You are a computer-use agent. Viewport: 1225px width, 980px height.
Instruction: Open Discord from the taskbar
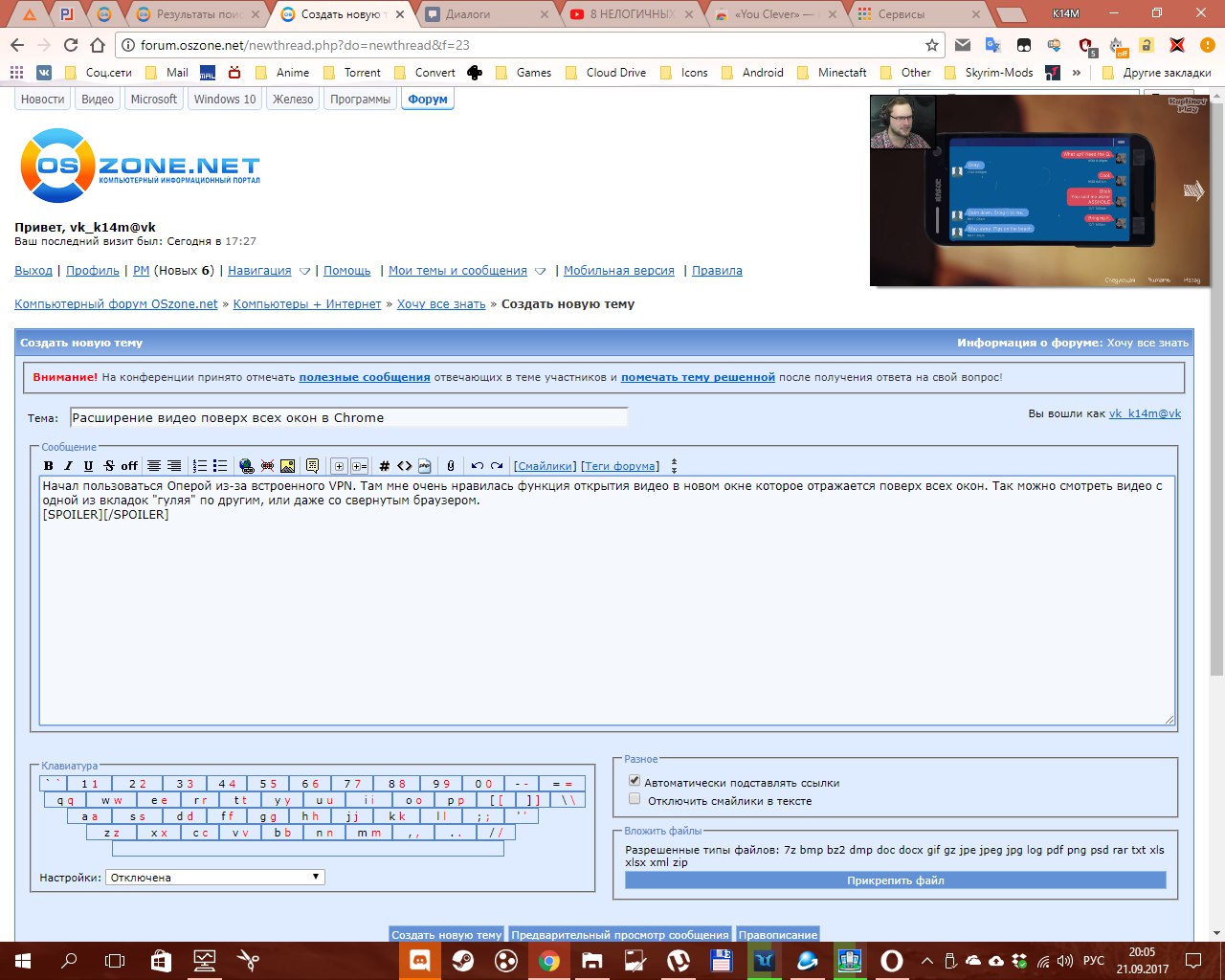pyautogui.click(x=419, y=961)
